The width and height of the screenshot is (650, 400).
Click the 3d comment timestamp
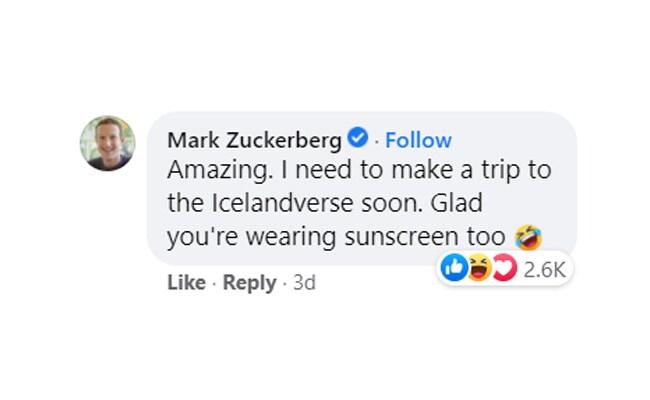click(x=301, y=283)
